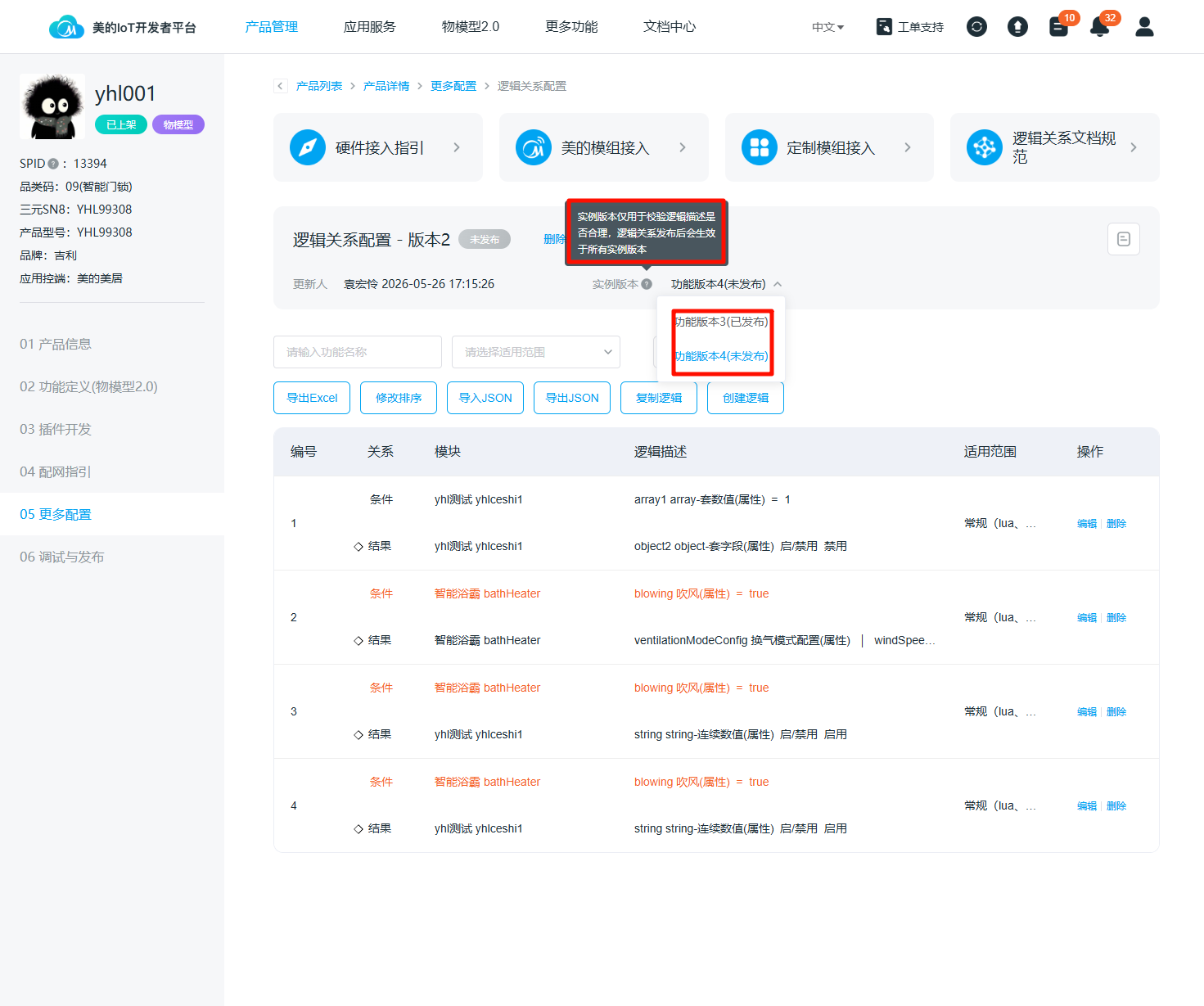This screenshot has width=1204, height=1006.
Task: Click the Midea module access icon
Action: [534, 147]
